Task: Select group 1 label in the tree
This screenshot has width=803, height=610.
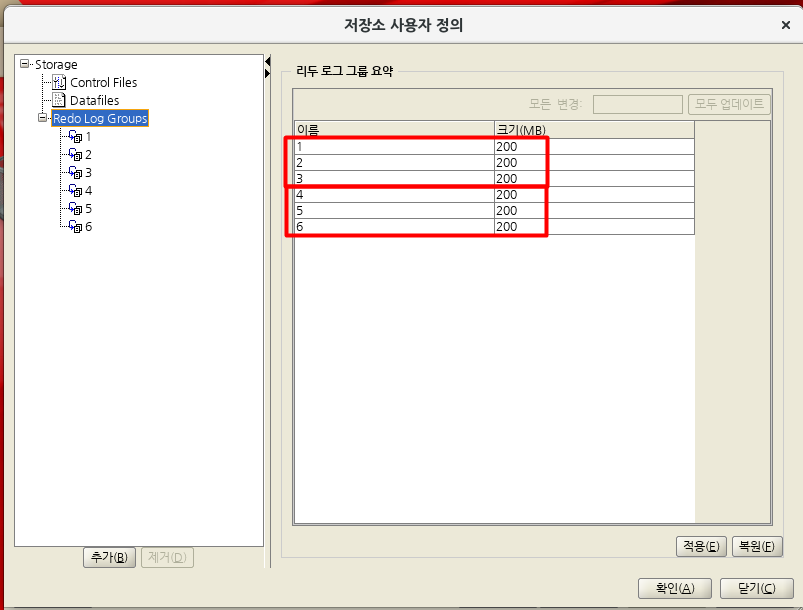Action: pos(88,136)
